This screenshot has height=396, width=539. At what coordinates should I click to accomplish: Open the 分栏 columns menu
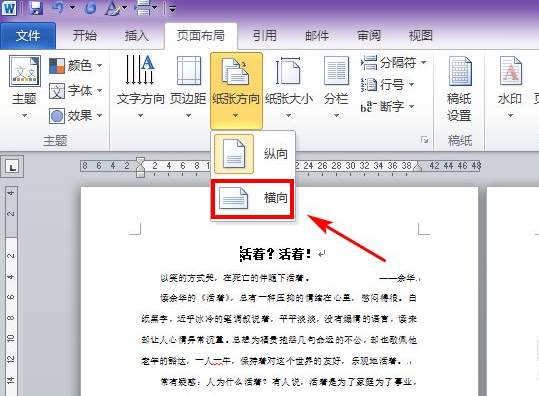click(336, 87)
